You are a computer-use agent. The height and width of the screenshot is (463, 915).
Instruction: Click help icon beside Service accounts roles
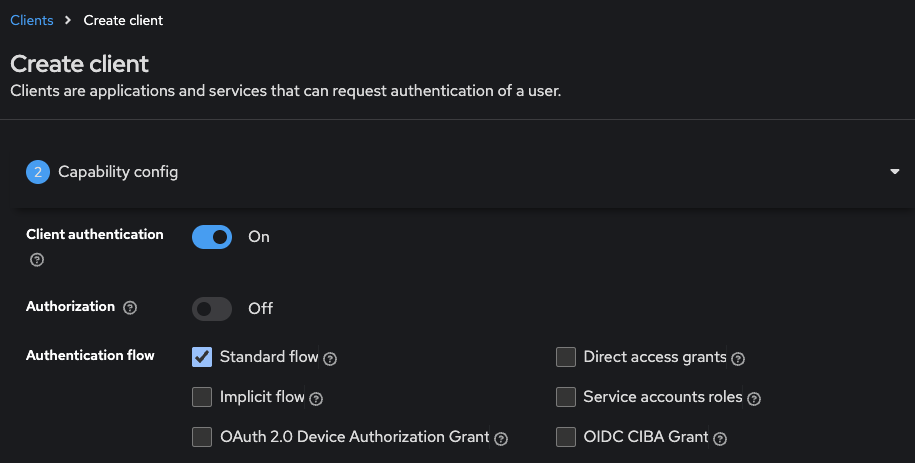click(x=754, y=398)
